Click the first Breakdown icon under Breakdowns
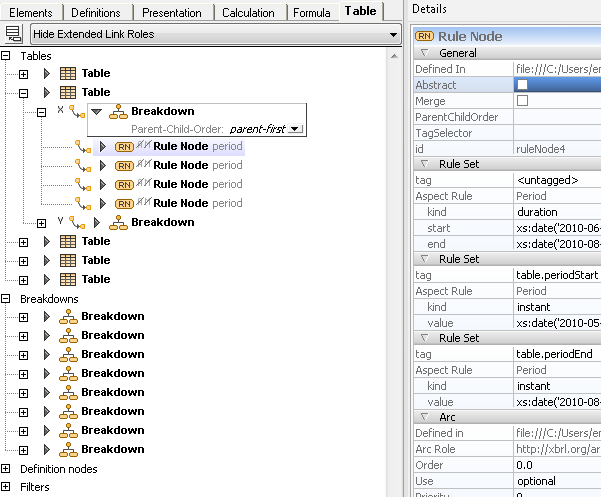Screen dimensions: 601x497 (68, 317)
